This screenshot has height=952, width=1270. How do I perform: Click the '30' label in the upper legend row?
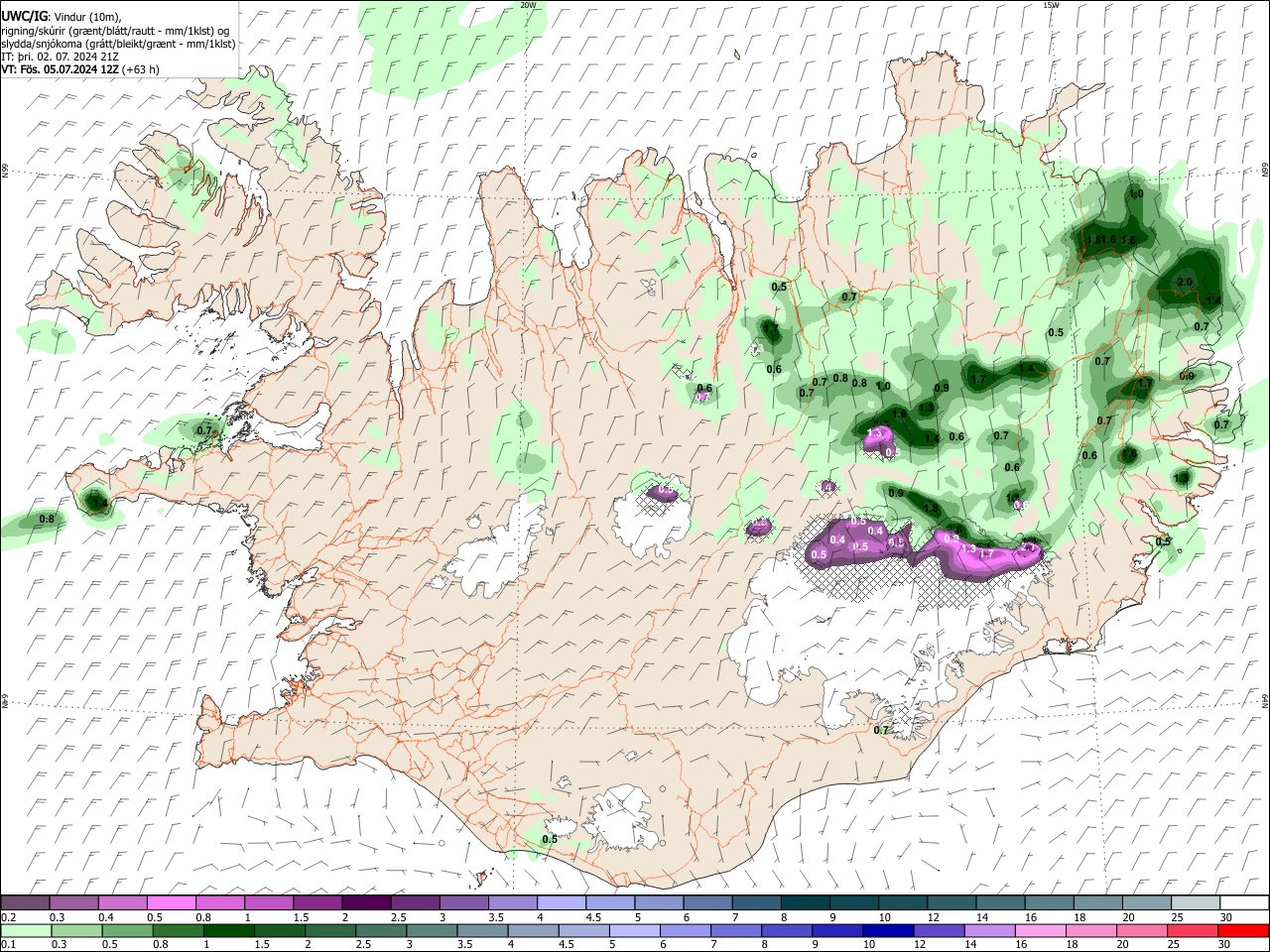(x=1226, y=917)
